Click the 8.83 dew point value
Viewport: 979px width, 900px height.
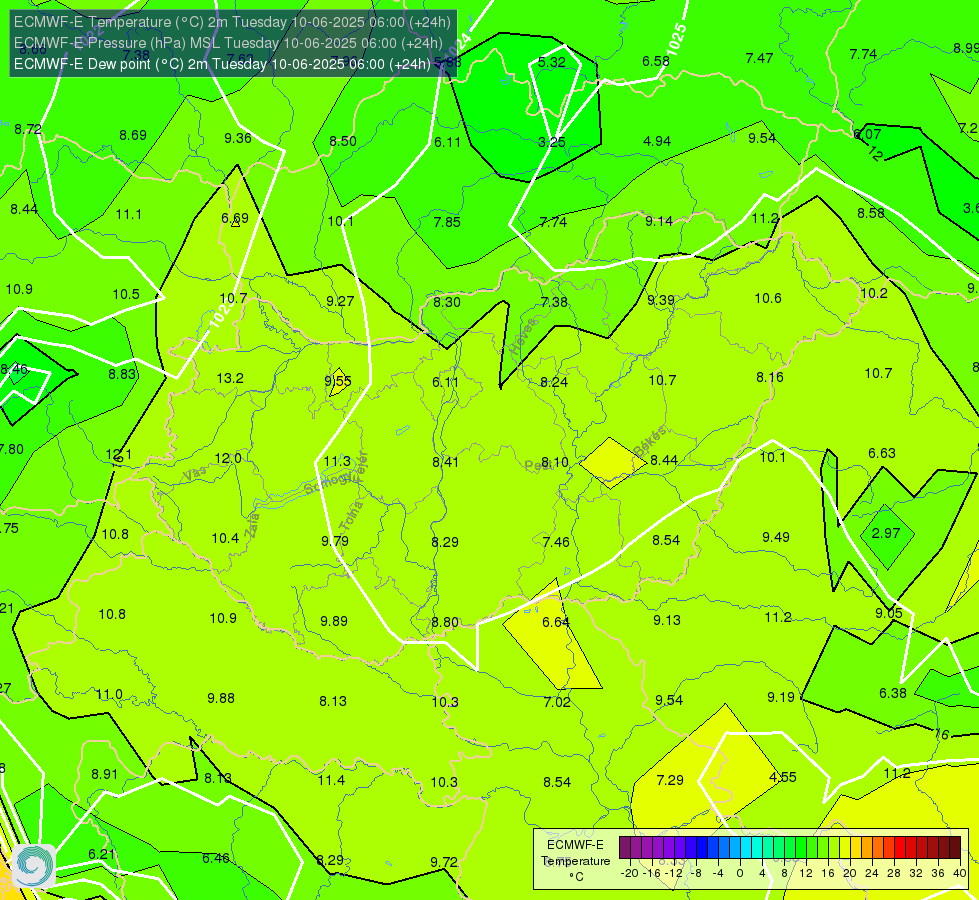pos(122,374)
